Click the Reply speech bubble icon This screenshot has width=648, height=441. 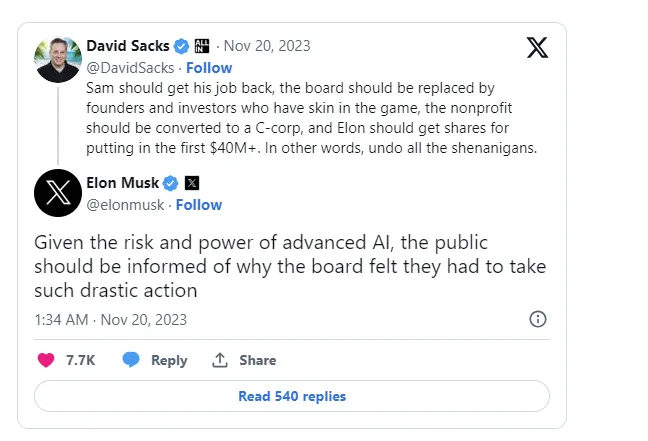(x=131, y=360)
